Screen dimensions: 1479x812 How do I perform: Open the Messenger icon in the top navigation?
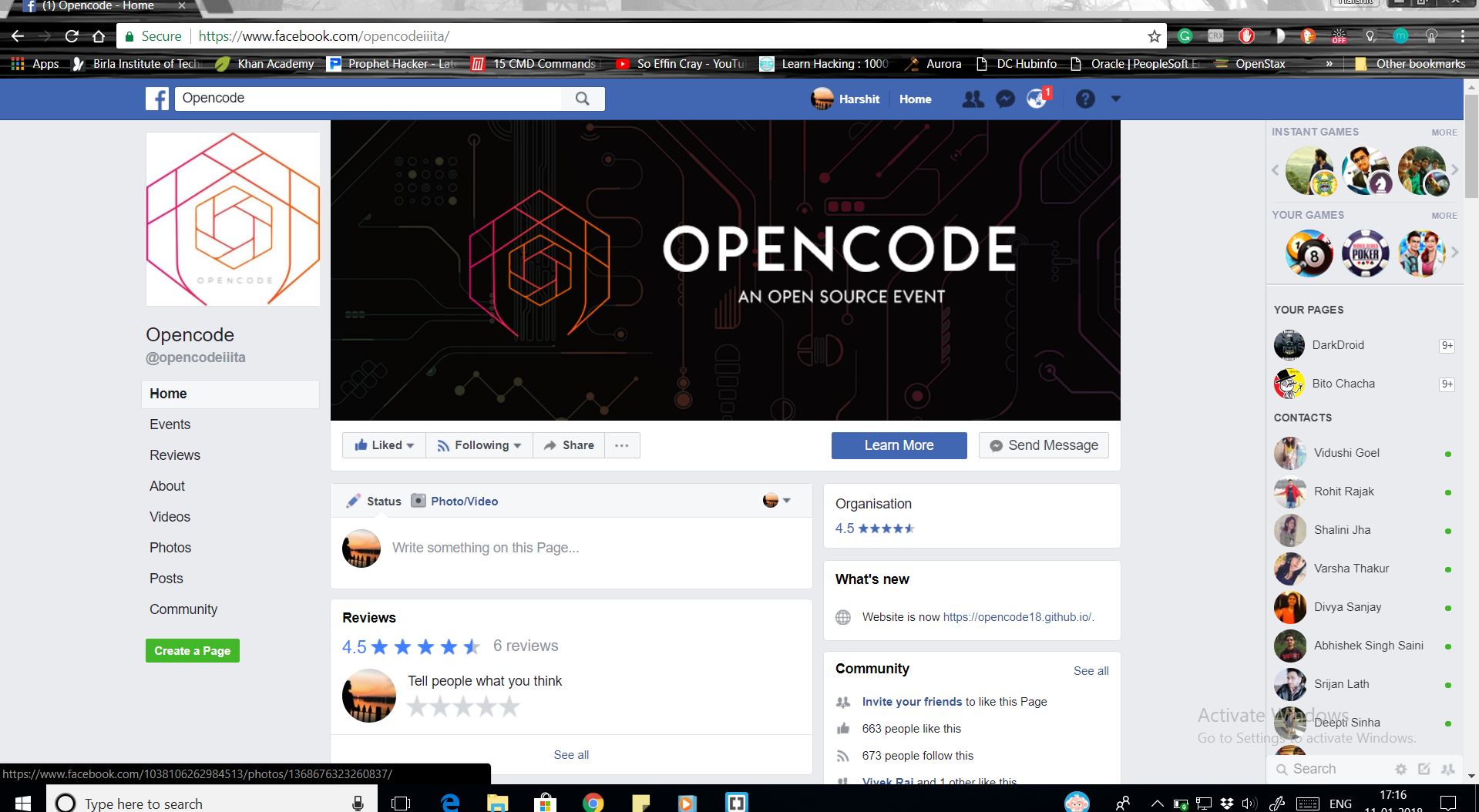click(x=1004, y=99)
